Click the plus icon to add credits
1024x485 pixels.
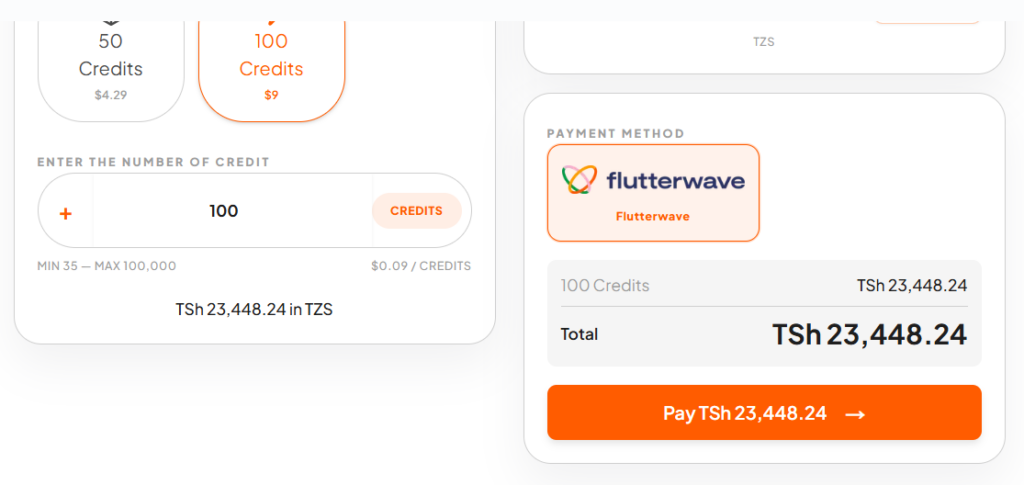coord(66,212)
